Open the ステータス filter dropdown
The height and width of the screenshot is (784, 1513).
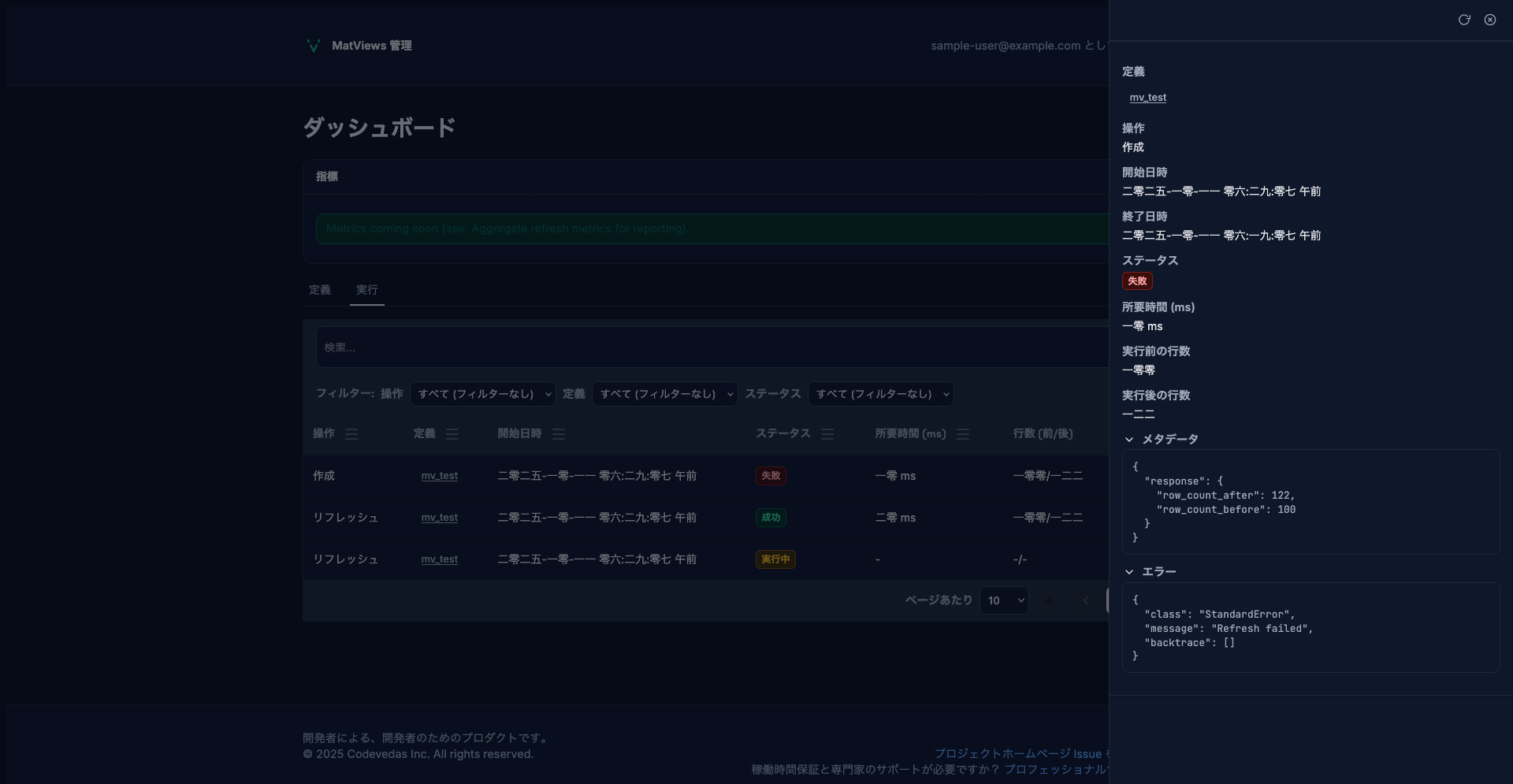[x=880, y=394]
